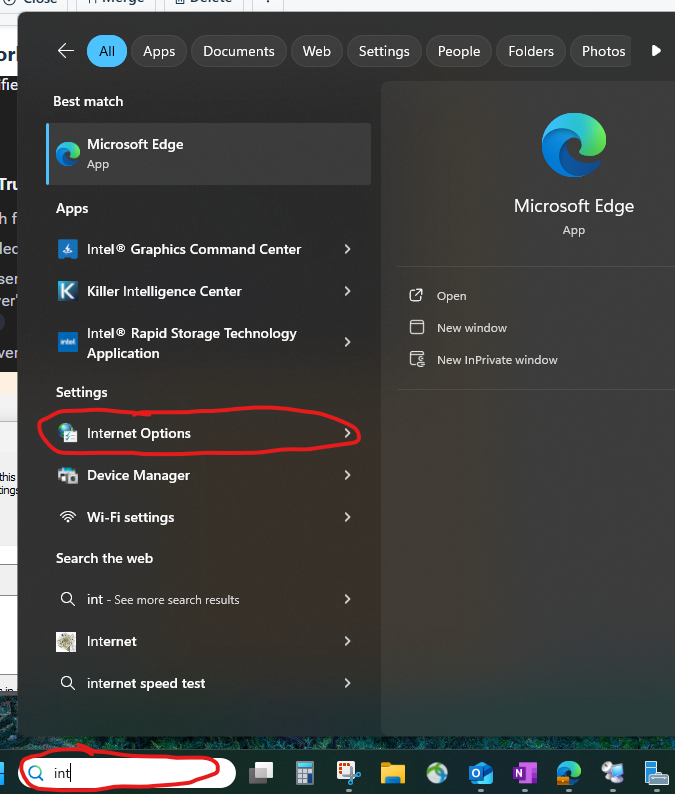This screenshot has height=794, width=675.
Task: Launch Calculator from taskbar
Action: (x=304, y=773)
